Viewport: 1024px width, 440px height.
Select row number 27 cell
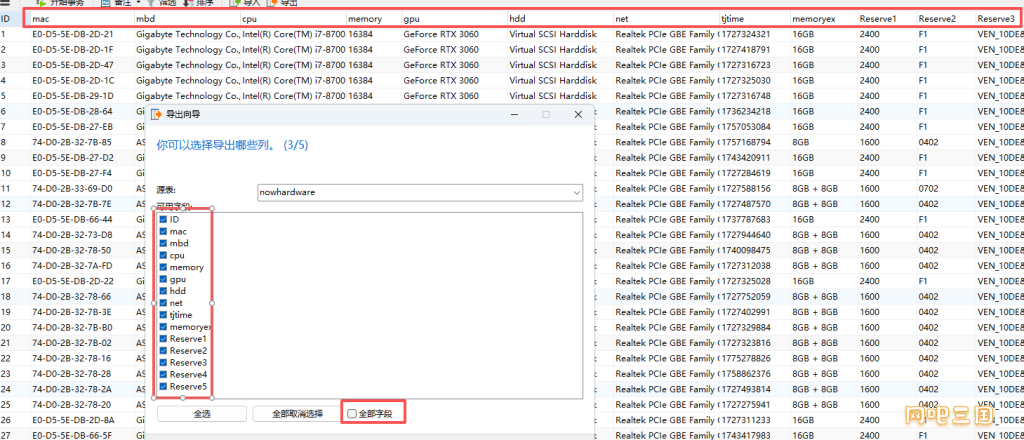click(14, 435)
